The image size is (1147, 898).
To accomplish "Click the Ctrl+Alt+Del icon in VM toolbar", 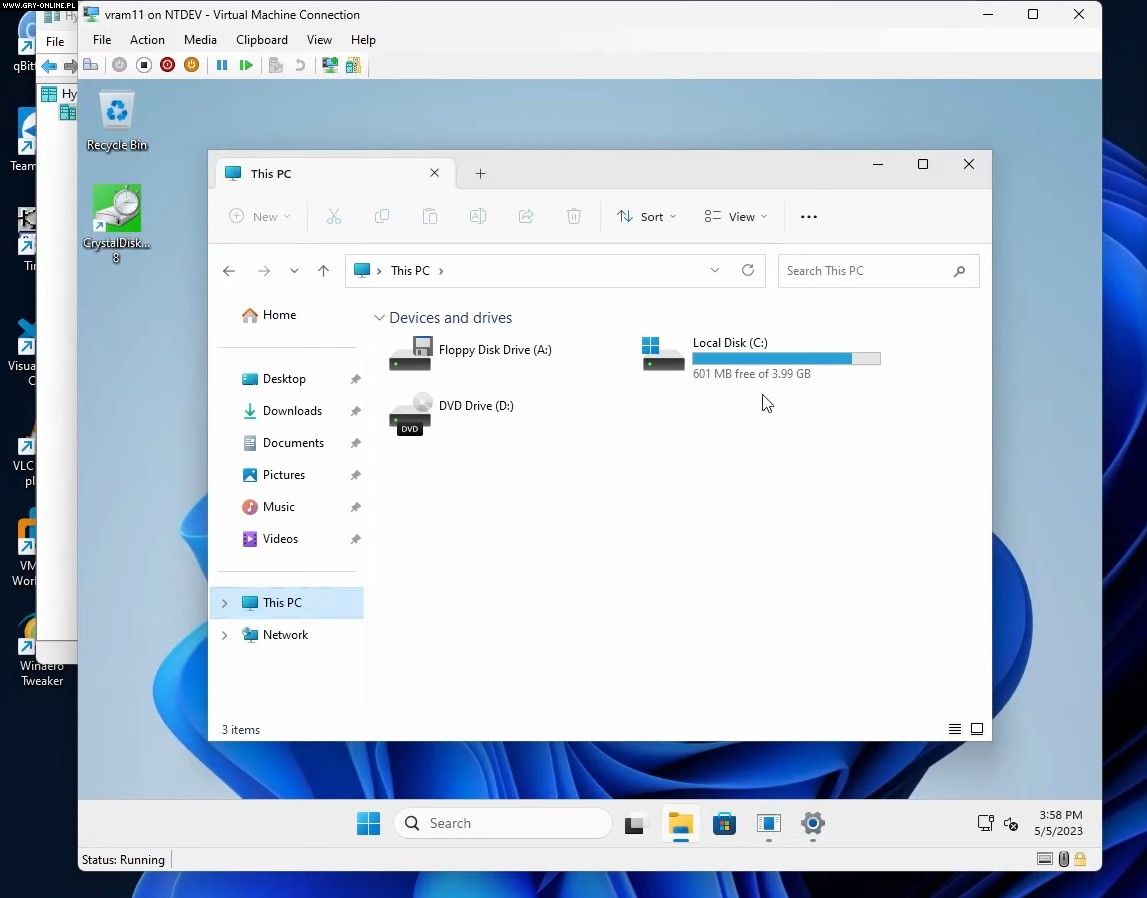I will tap(91, 65).
